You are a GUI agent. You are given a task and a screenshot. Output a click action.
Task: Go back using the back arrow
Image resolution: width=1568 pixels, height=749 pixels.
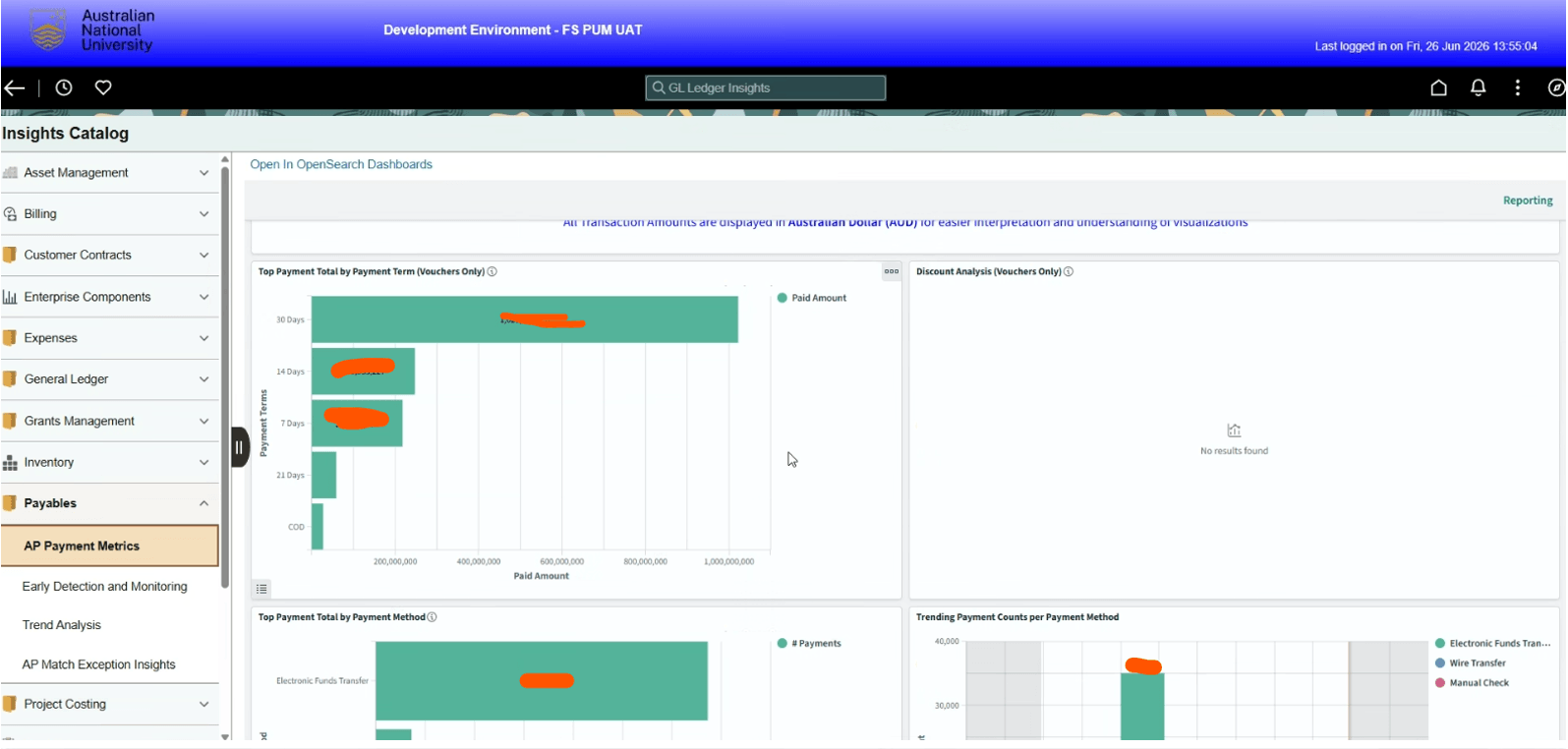click(15, 87)
